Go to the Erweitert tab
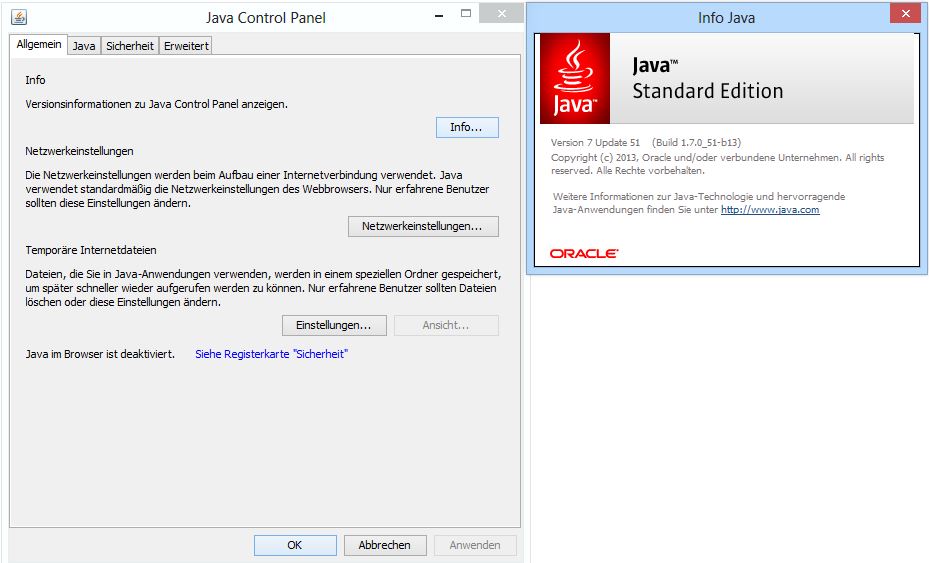 [186, 46]
